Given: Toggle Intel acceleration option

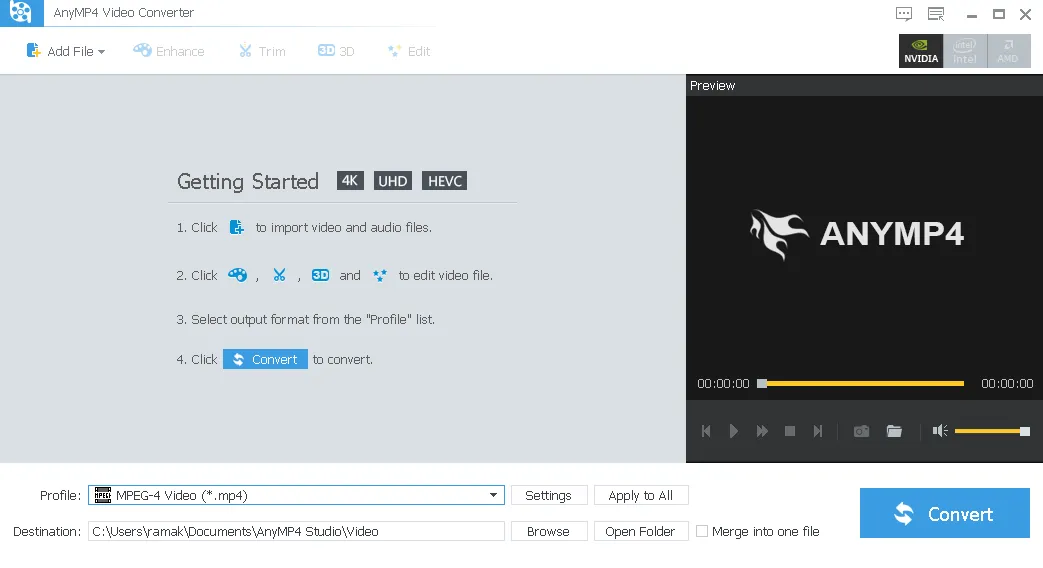Looking at the screenshot, I should click(x=965, y=51).
